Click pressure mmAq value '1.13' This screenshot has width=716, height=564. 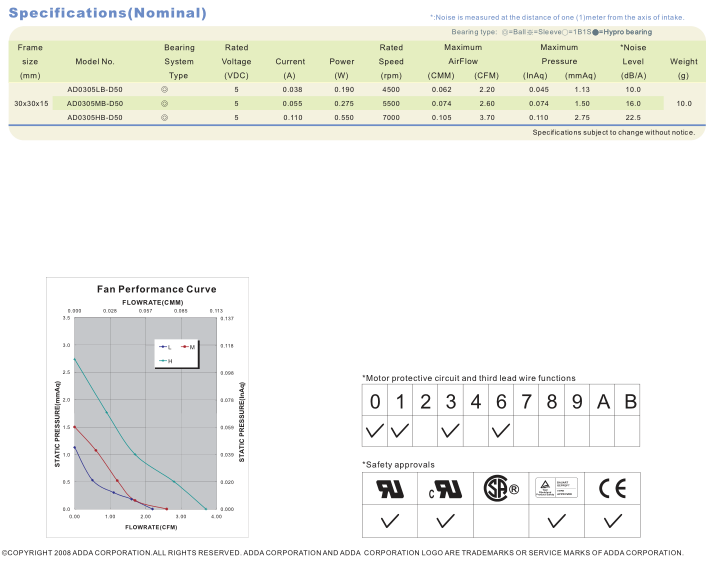[x=582, y=90]
